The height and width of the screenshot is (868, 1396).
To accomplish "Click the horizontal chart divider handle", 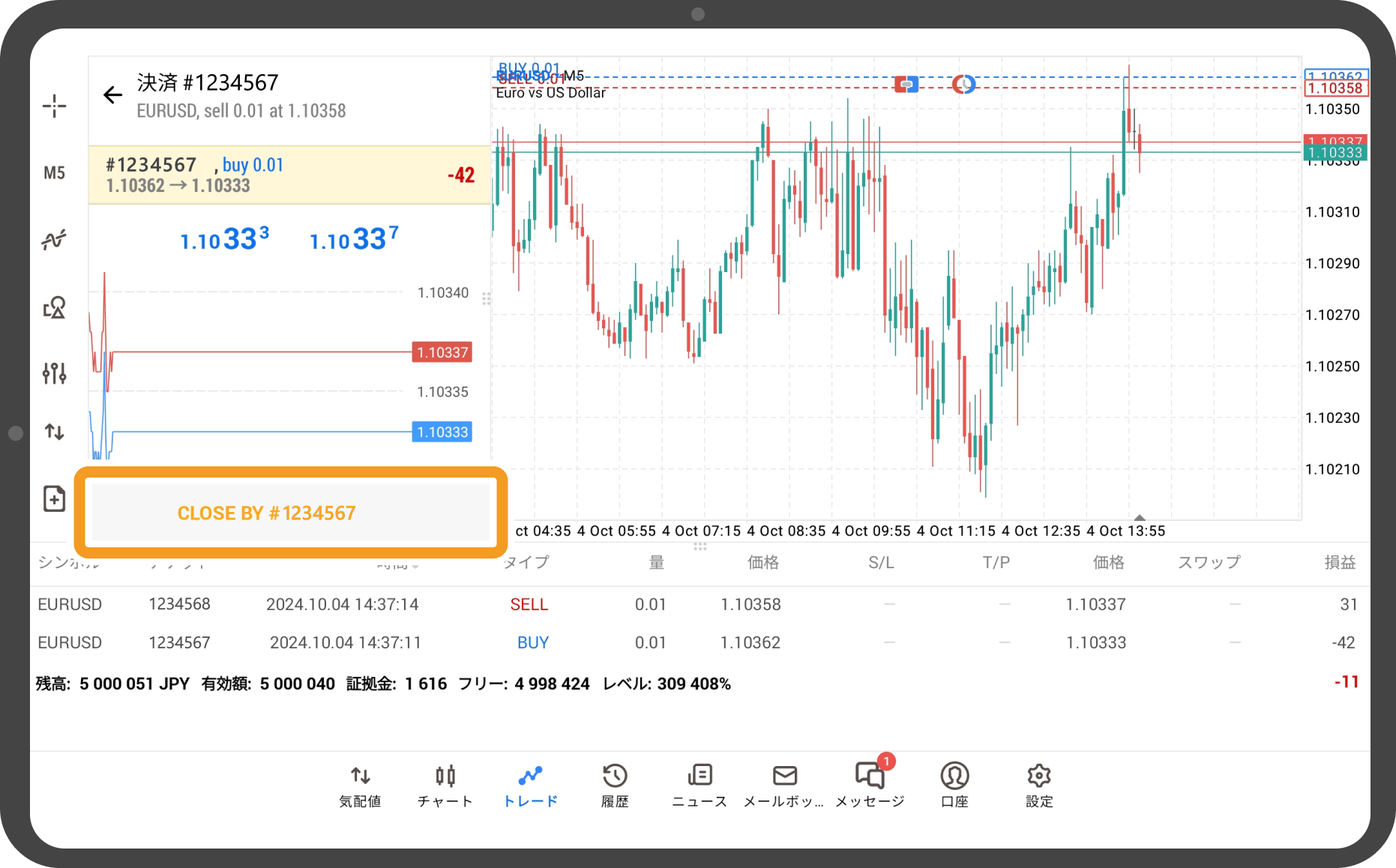I will tap(700, 546).
